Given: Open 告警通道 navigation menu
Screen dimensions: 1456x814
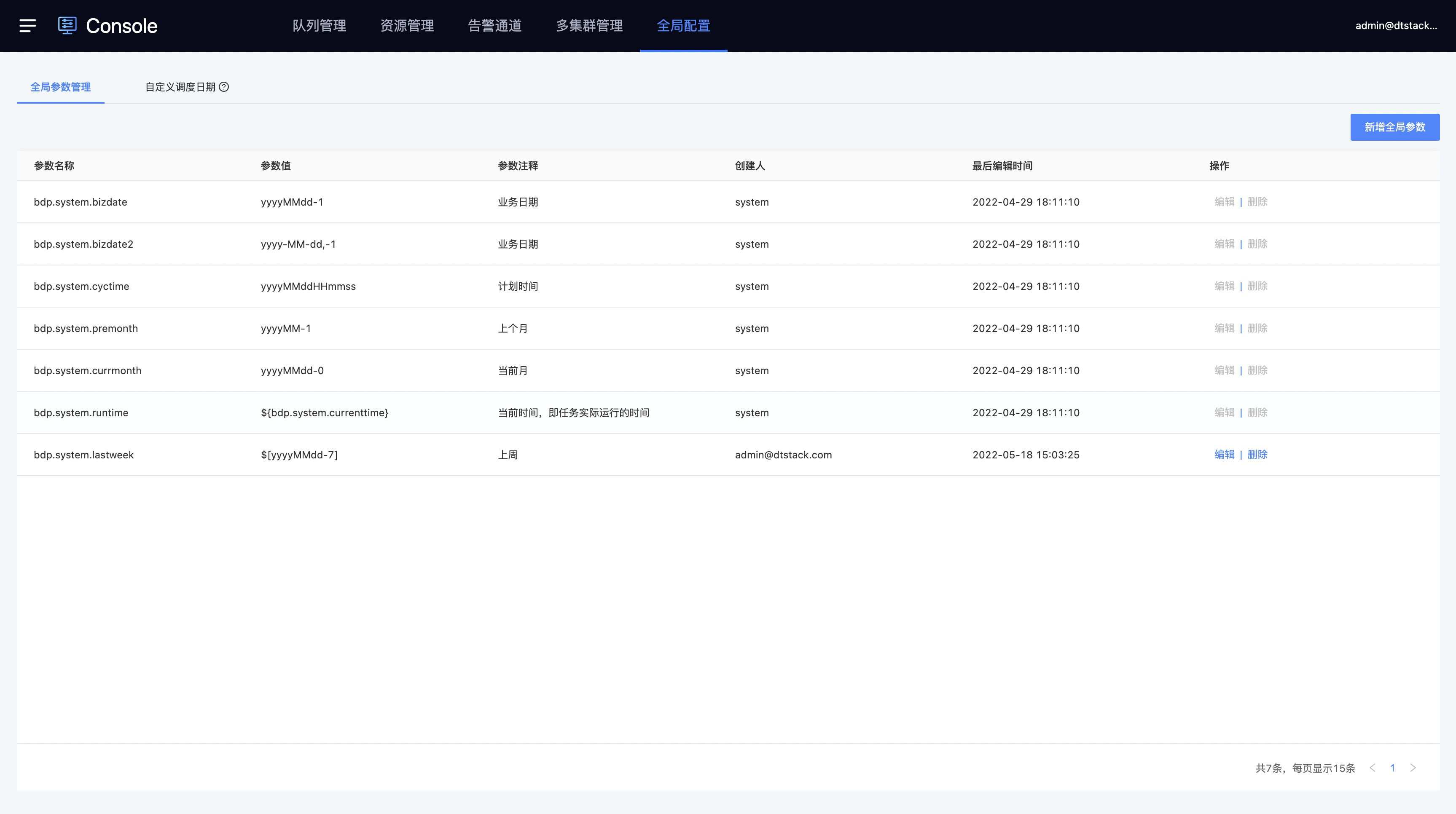Looking at the screenshot, I should click(x=494, y=26).
